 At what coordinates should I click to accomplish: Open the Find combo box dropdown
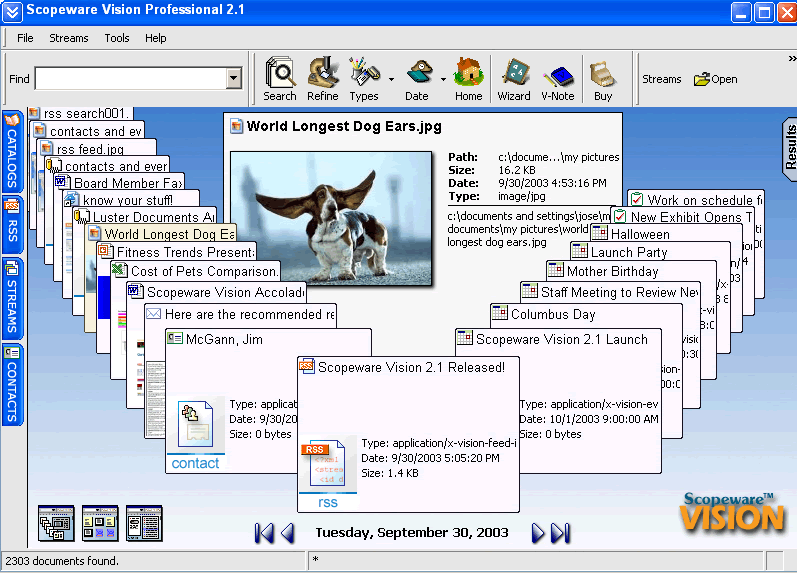(233, 79)
